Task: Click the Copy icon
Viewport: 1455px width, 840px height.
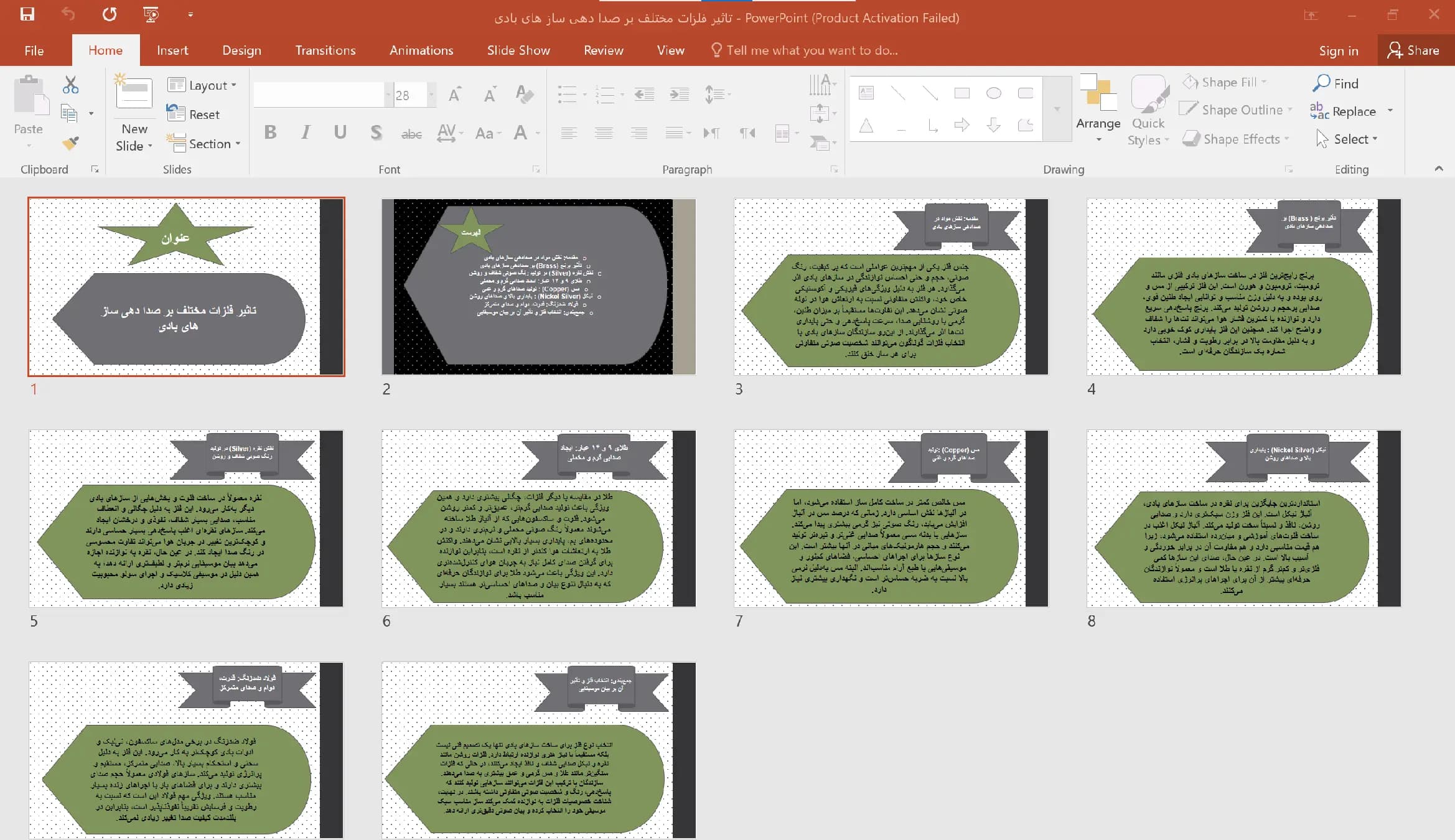Action: coord(69,113)
